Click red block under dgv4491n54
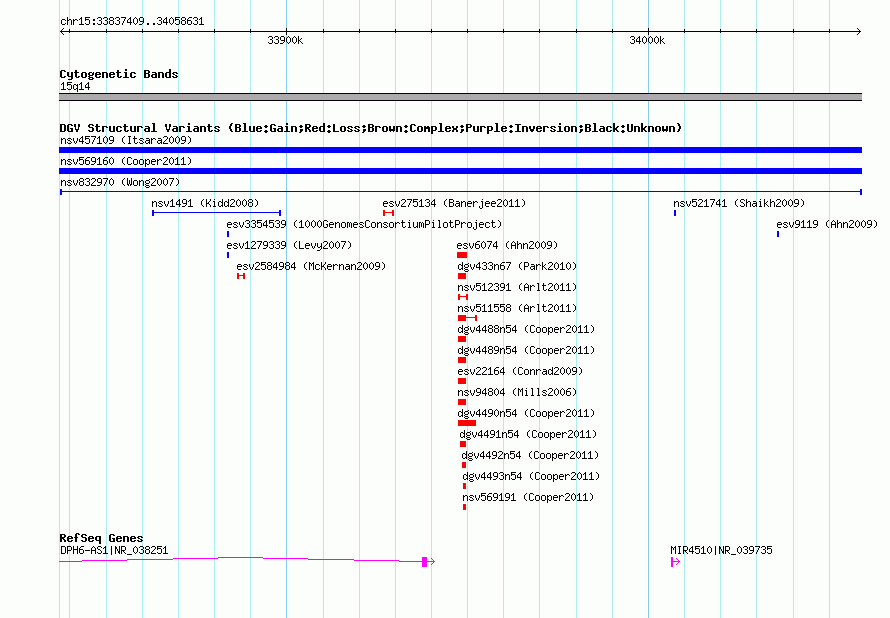Screen dimensions: 890x618 (463, 444)
